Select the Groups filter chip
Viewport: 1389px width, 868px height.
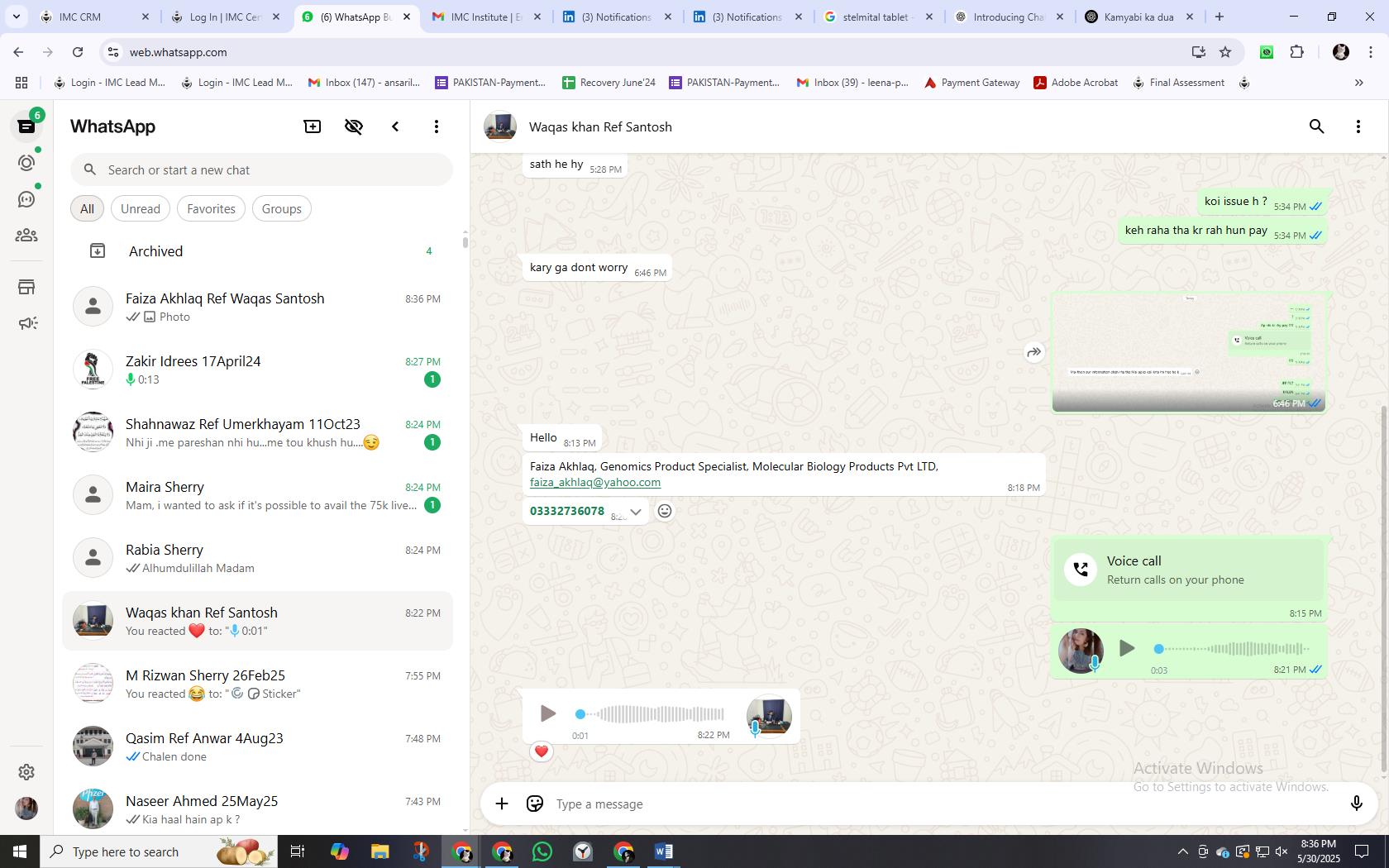[x=282, y=209]
